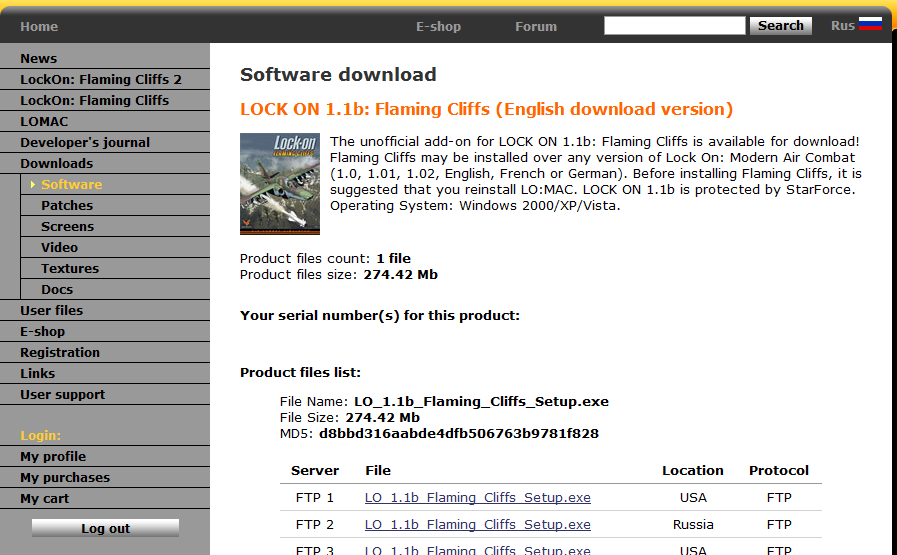Go to Home in the top bar

(39, 26)
